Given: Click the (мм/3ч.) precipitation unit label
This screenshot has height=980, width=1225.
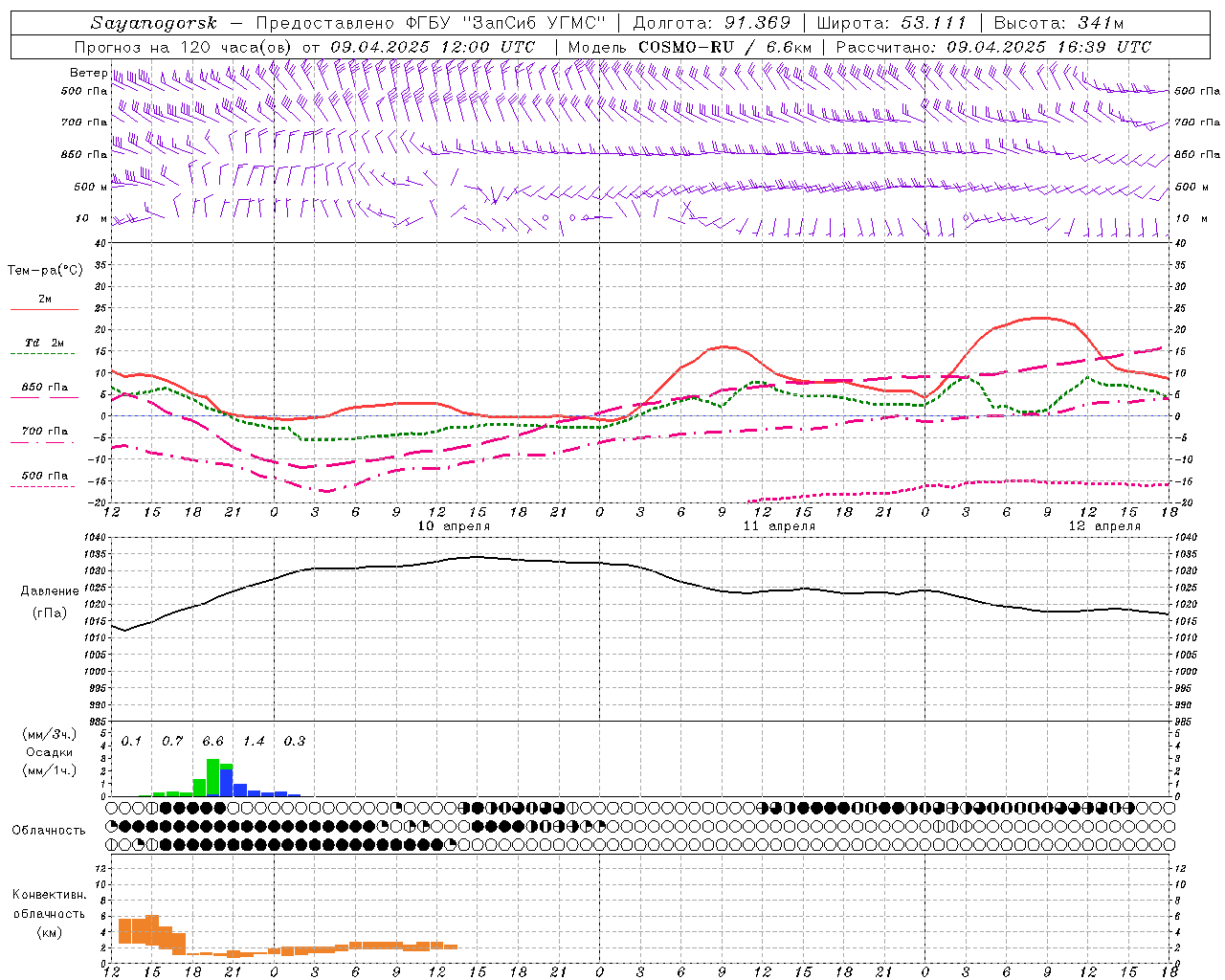Looking at the screenshot, I should 50,735.
